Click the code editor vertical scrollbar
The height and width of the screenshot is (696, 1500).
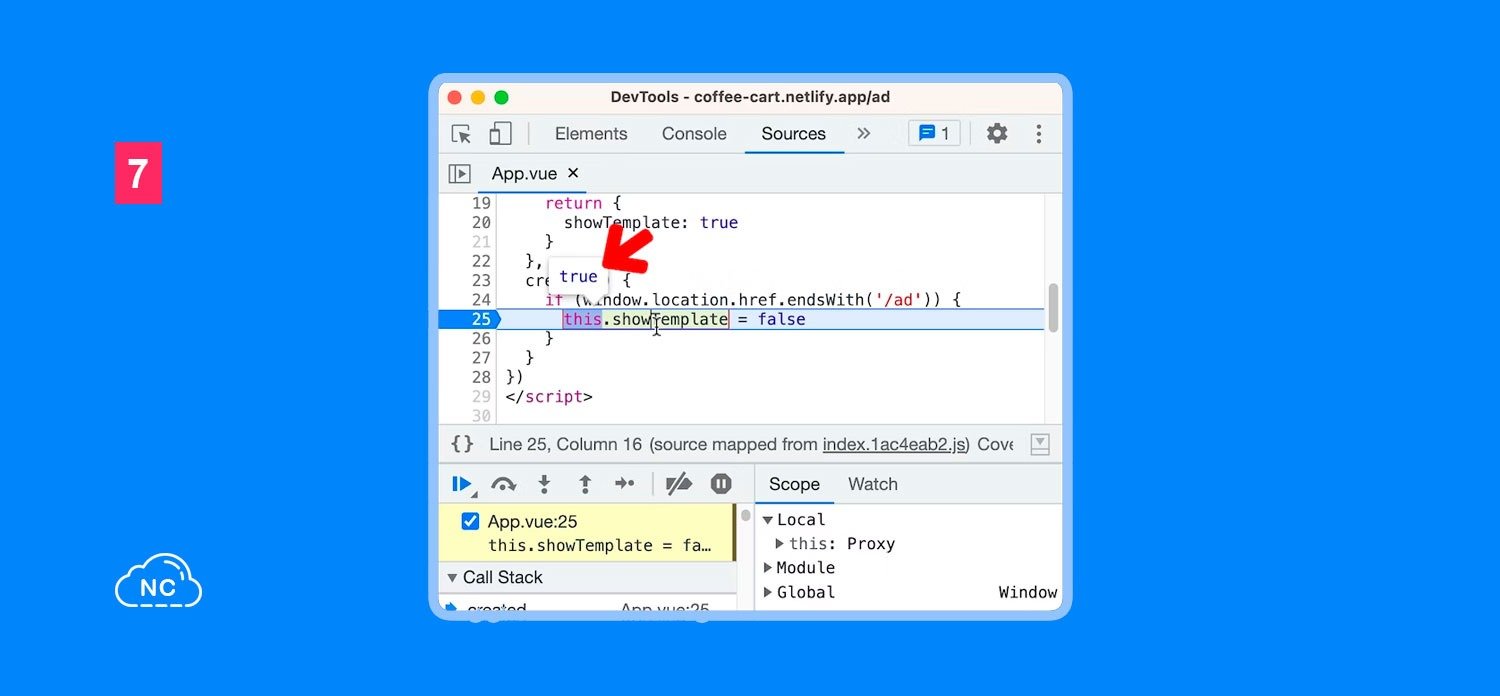[1053, 308]
